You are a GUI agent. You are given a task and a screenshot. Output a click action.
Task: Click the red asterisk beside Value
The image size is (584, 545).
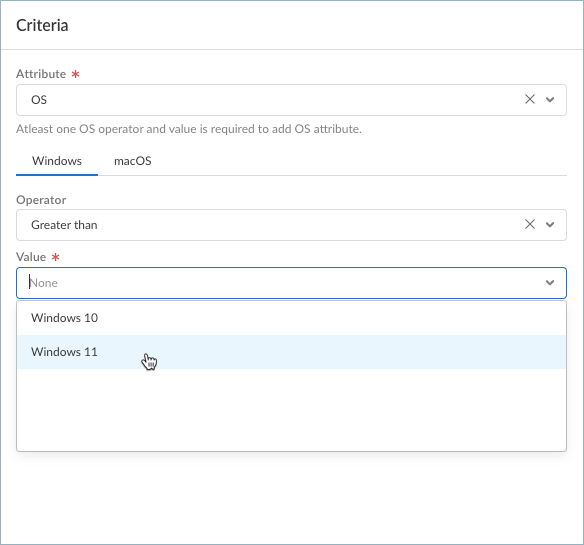[x=55, y=257]
